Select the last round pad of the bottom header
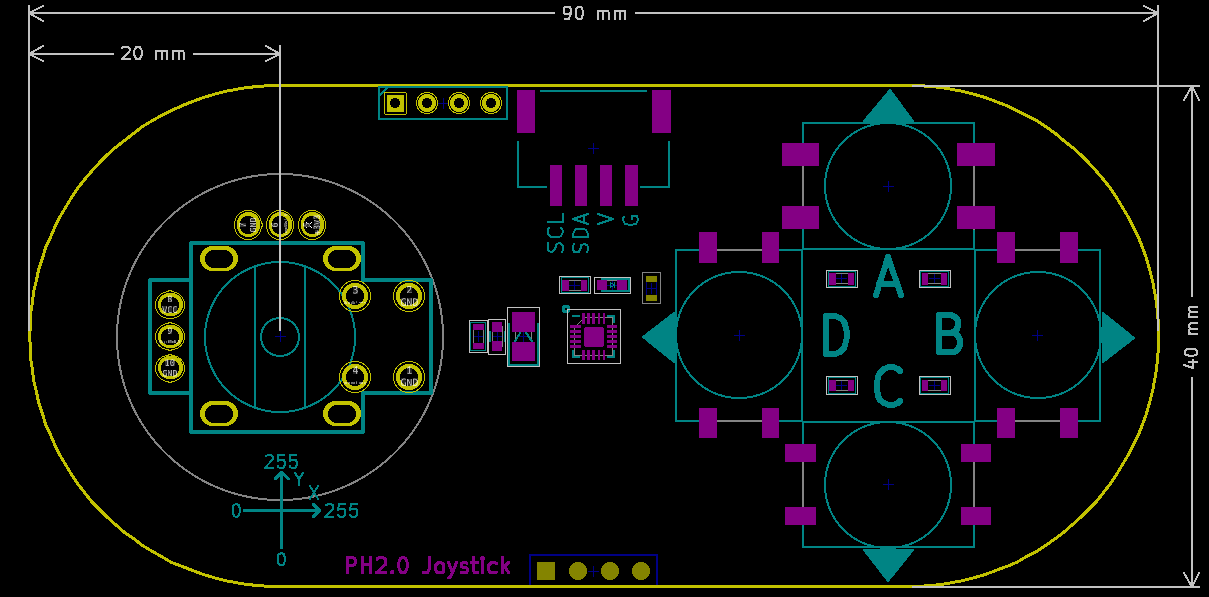Image resolution: width=1209 pixels, height=597 pixels. tap(641, 571)
